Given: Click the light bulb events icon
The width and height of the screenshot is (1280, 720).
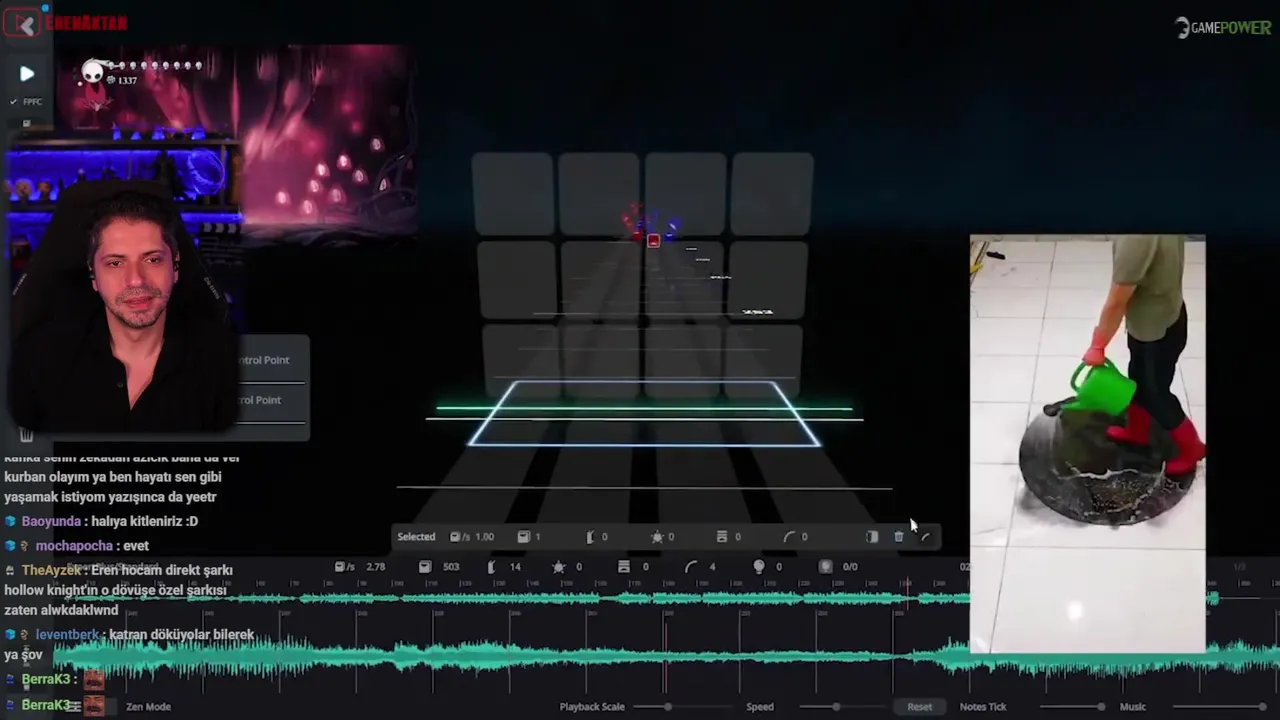Looking at the screenshot, I should [x=759, y=567].
